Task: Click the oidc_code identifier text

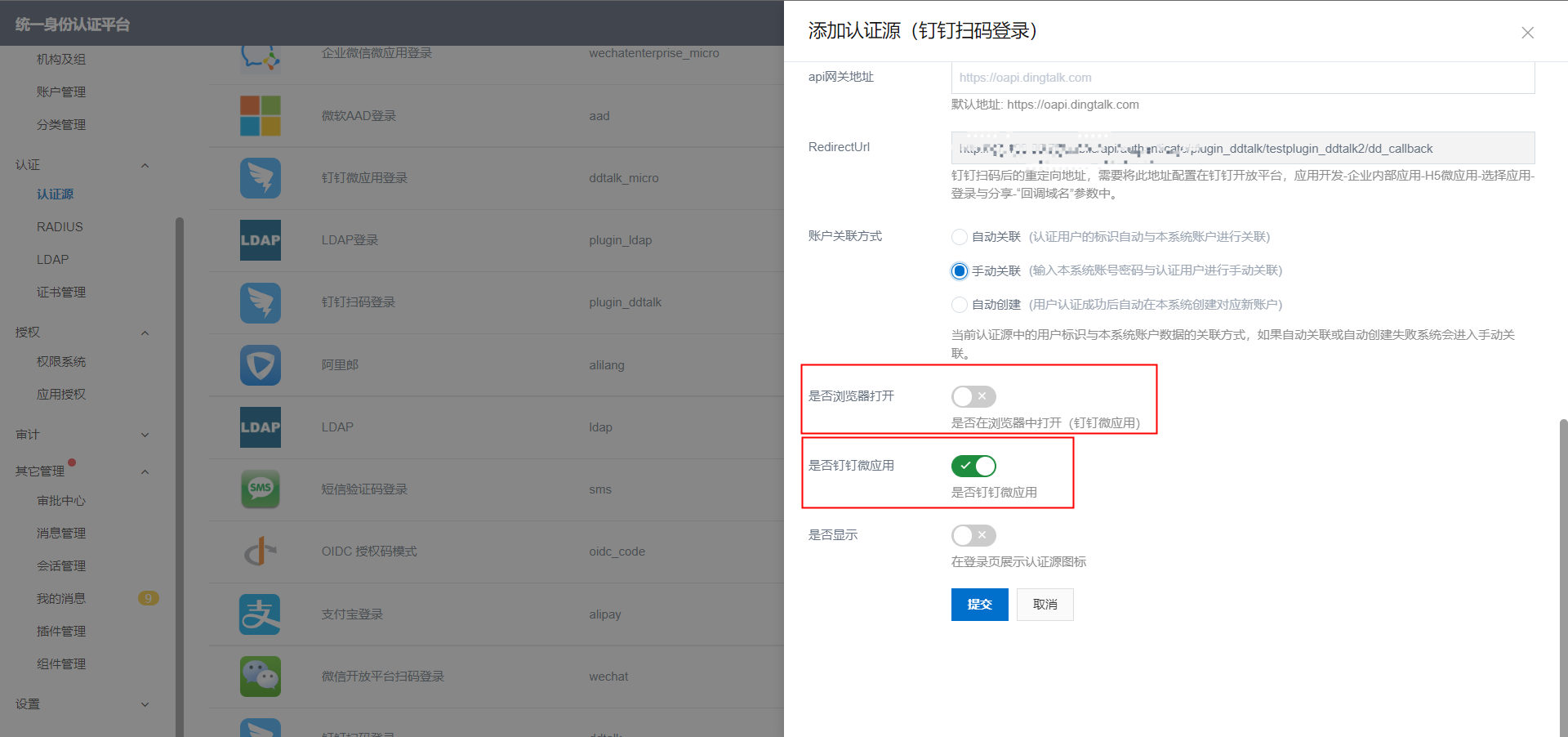Action: pos(617,552)
